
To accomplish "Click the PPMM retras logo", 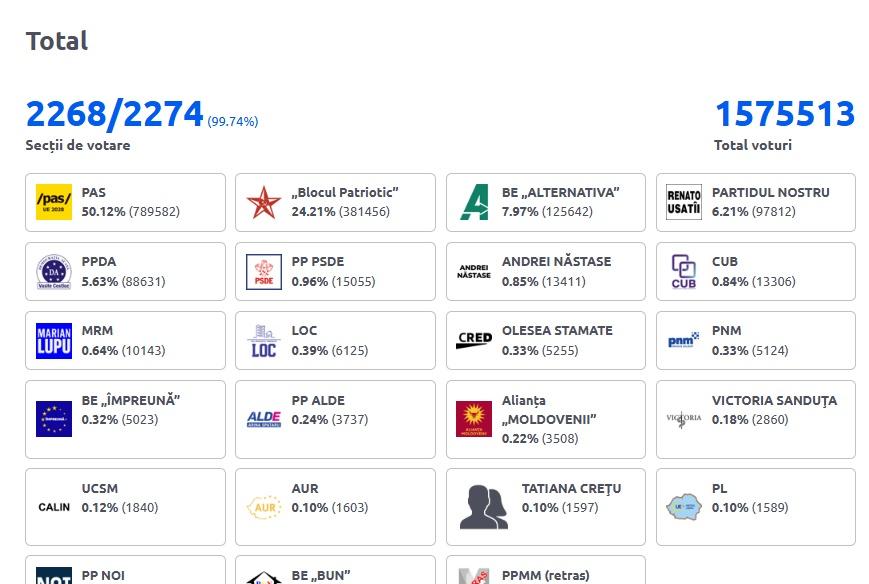I will (474, 576).
